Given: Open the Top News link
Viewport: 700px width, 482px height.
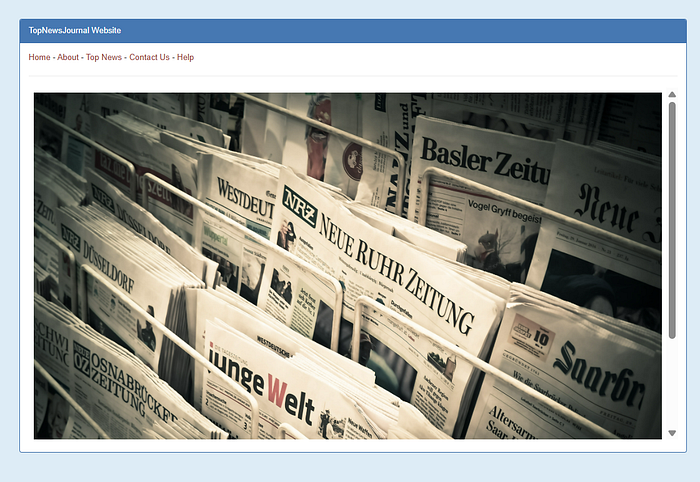Looking at the screenshot, I should pos(104,57).
